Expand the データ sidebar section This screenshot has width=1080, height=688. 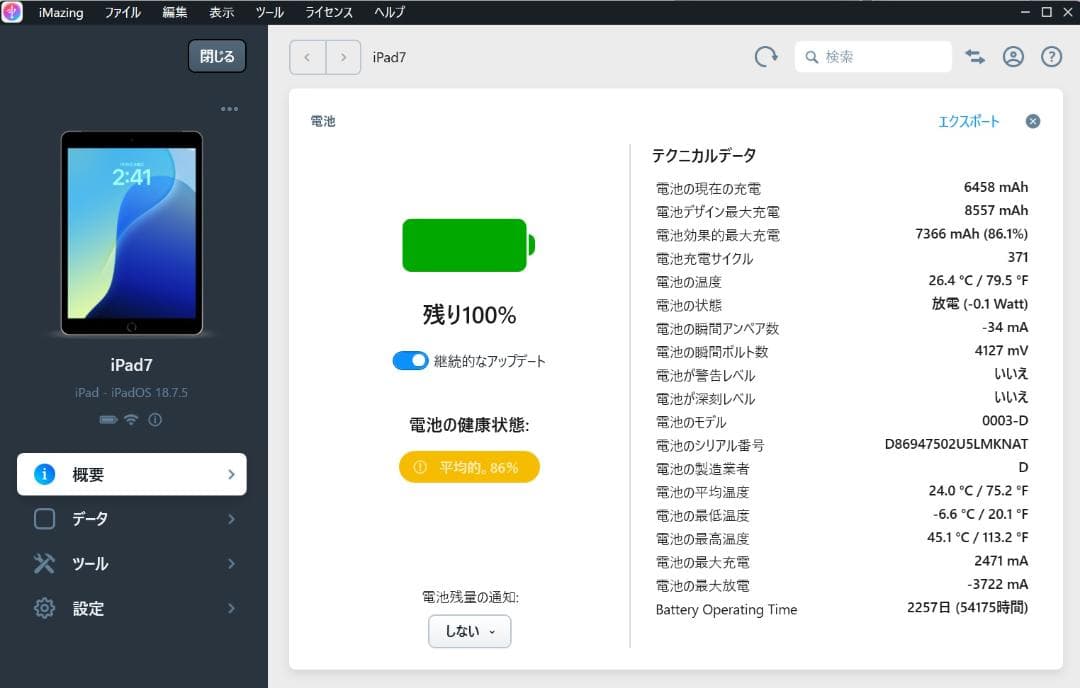point(131,518)
